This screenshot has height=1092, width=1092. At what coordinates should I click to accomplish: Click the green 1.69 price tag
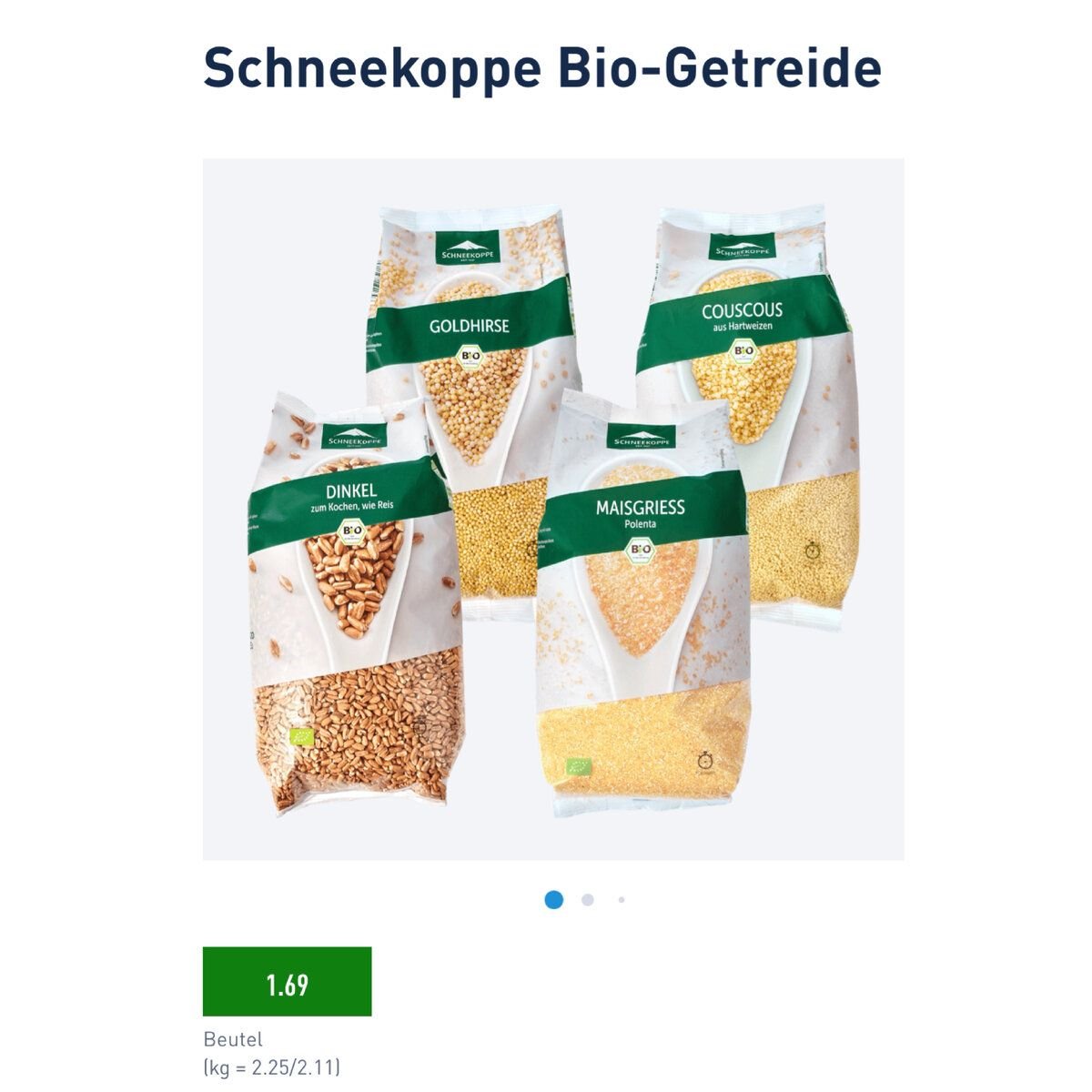point(287,981)
